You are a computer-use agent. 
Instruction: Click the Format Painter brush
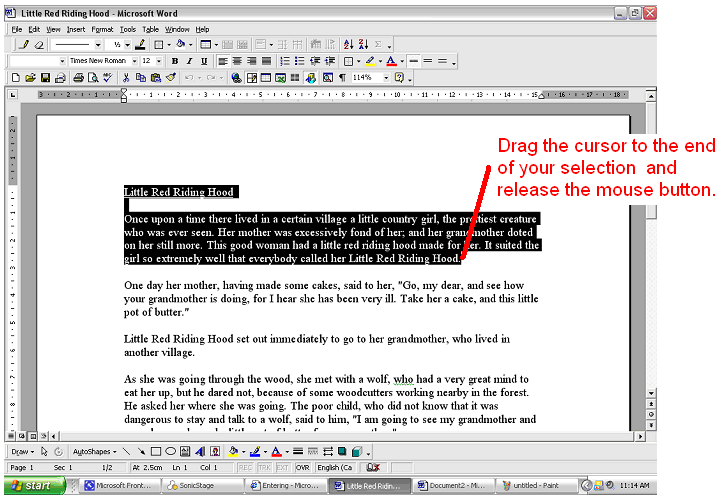(171, 78)
